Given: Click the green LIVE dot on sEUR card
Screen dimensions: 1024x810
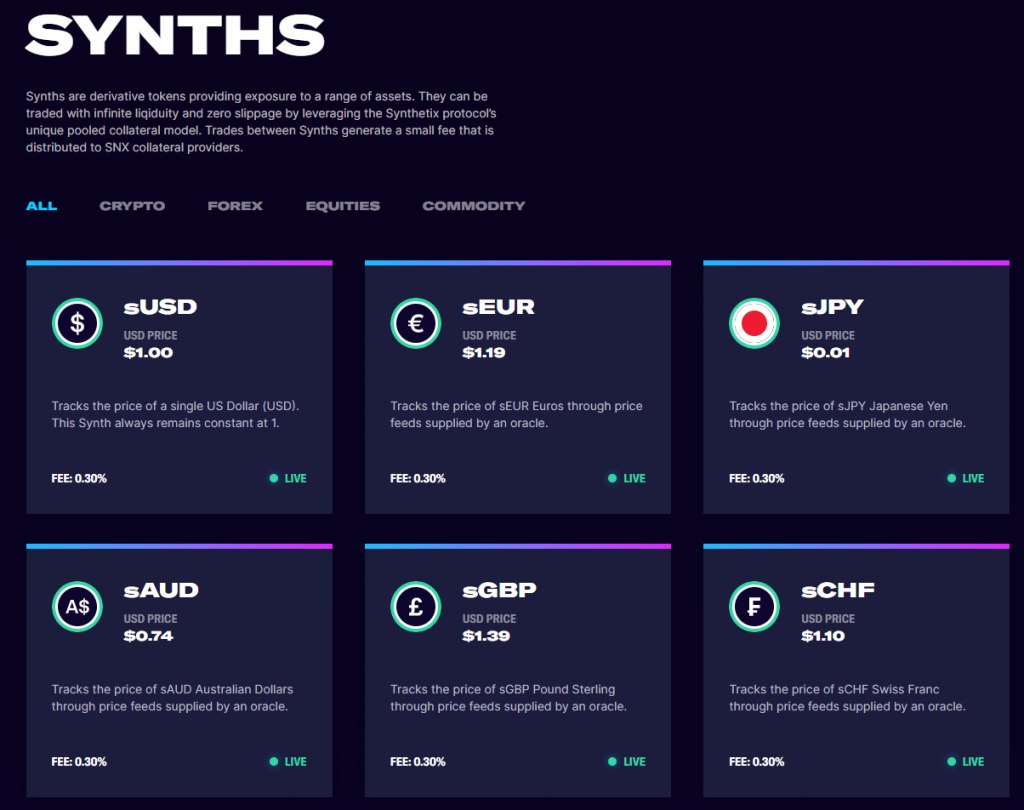Looking at the screenshot, I should [x=612, y=478].
